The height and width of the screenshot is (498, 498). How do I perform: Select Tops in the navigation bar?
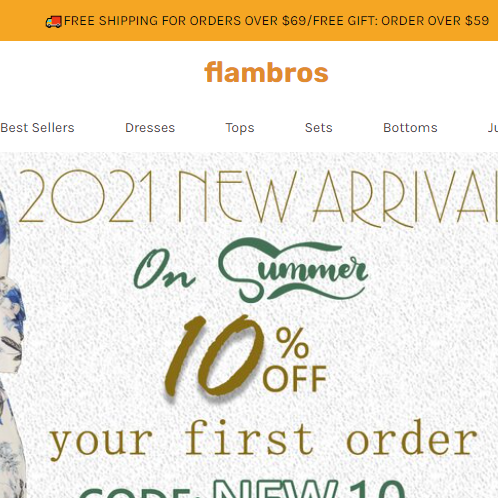240,128
